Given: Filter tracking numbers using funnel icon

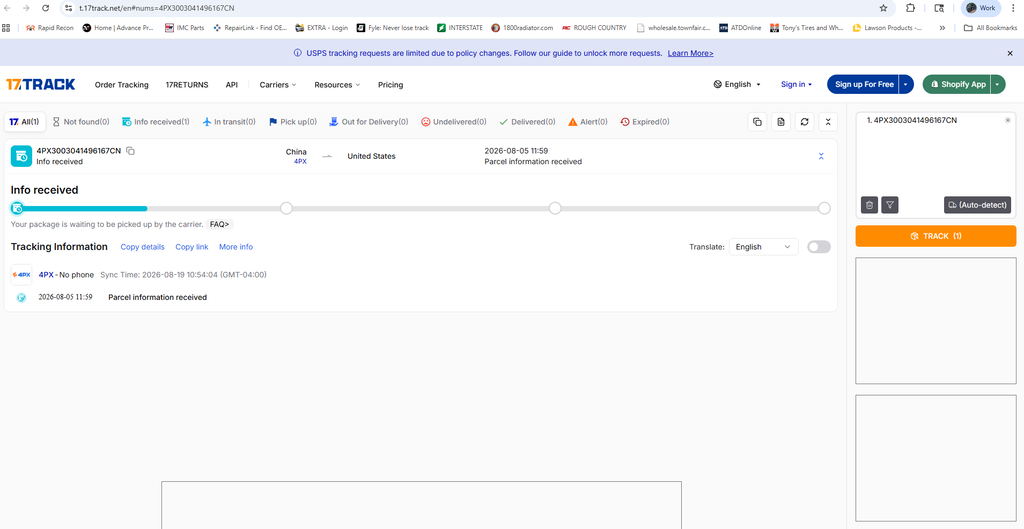Looking at the screenshot, I should (890, 205).
